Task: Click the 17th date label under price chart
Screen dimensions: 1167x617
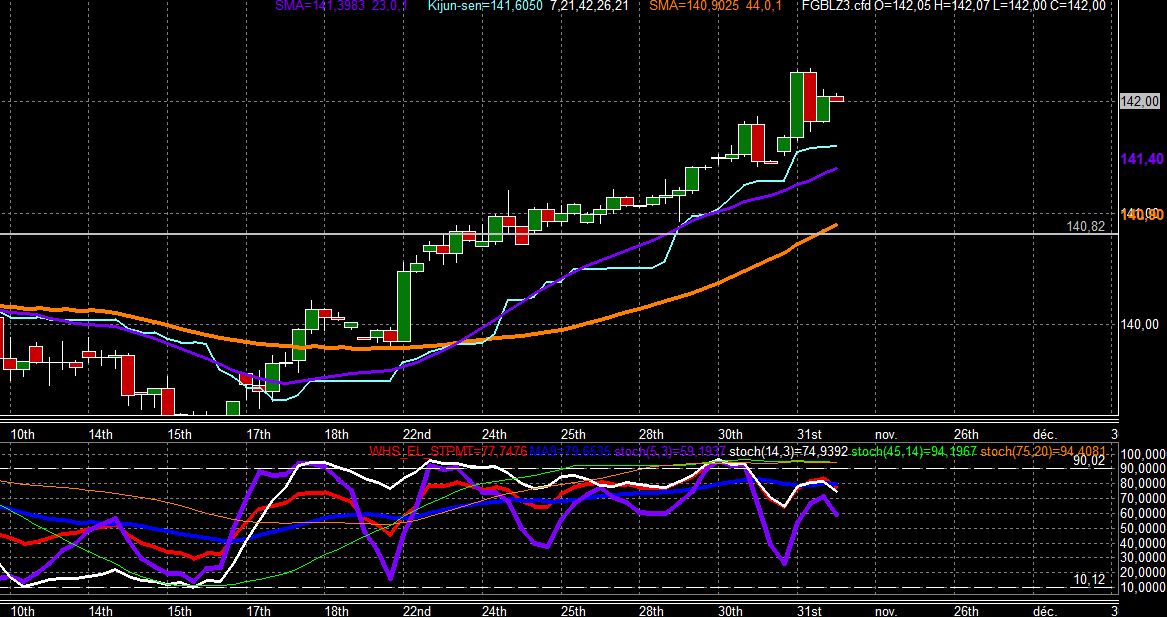Action: (x=258, y=435)
